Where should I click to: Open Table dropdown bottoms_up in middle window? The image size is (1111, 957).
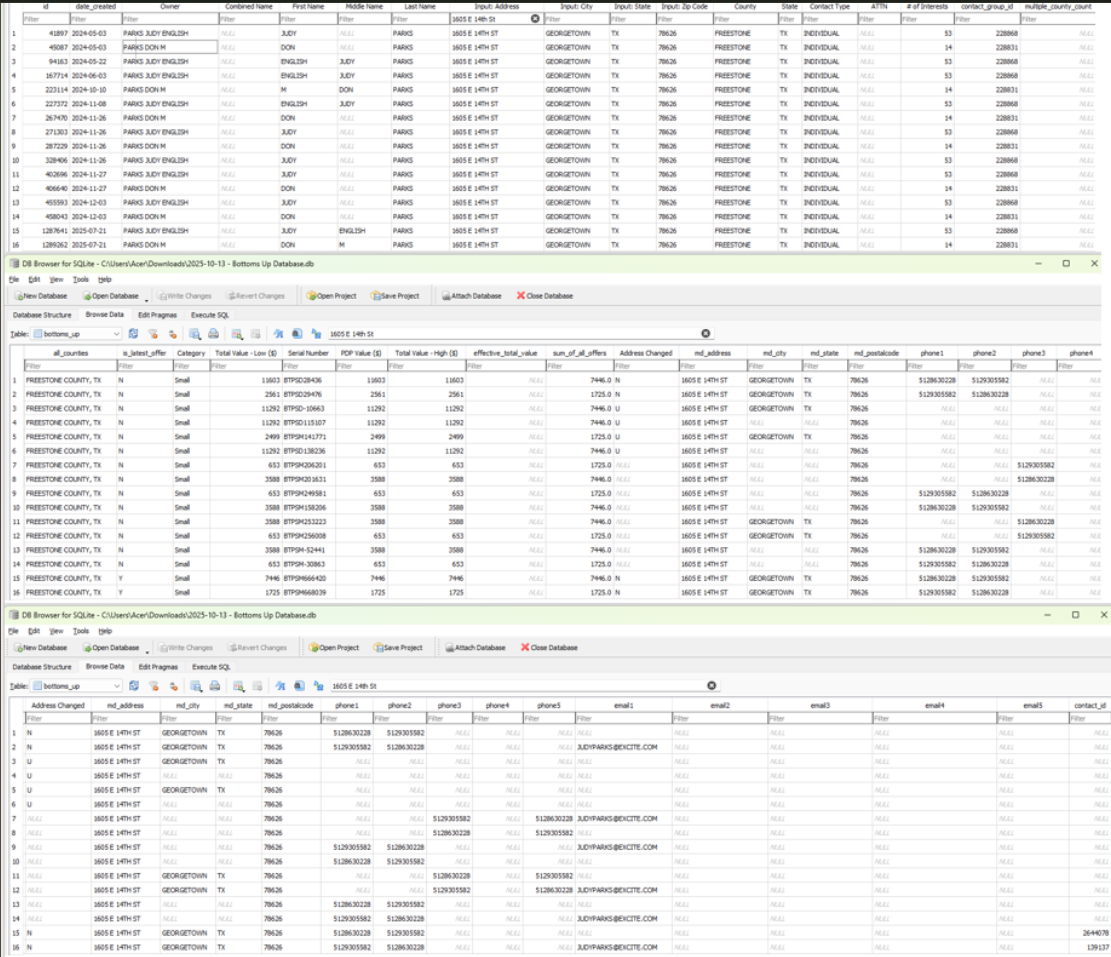pos(77,334)
